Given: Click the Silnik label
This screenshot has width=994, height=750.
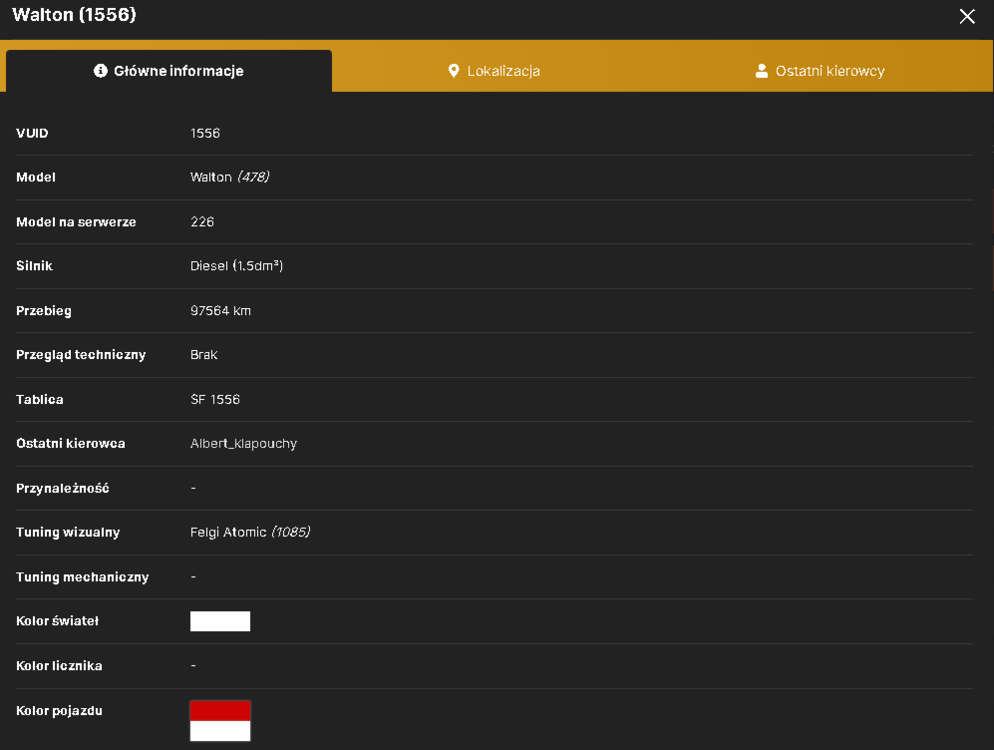Looking at the screenshot, I should [34, 266].
